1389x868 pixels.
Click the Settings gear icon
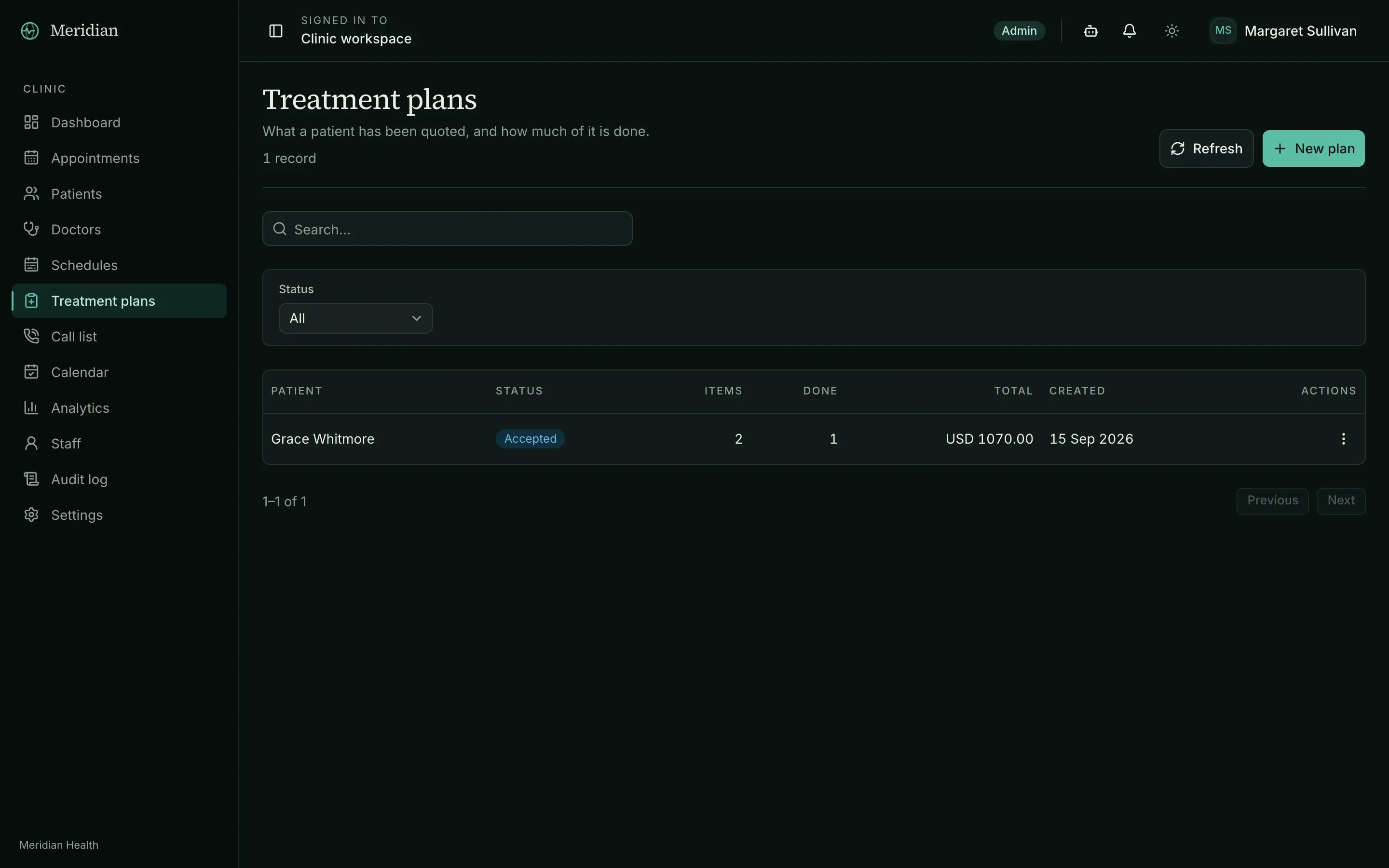point(31,515)
